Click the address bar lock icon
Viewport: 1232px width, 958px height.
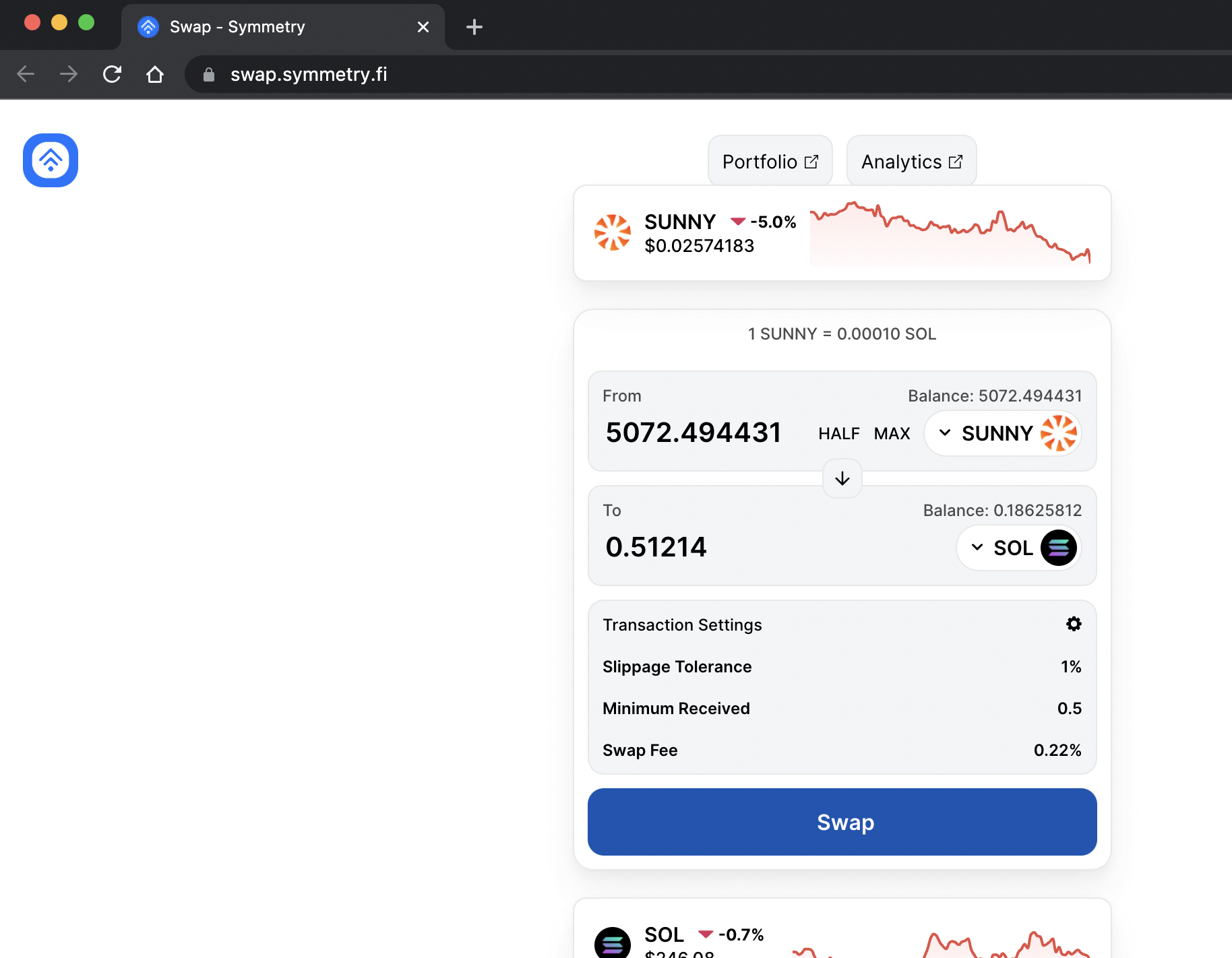point(209,74)
